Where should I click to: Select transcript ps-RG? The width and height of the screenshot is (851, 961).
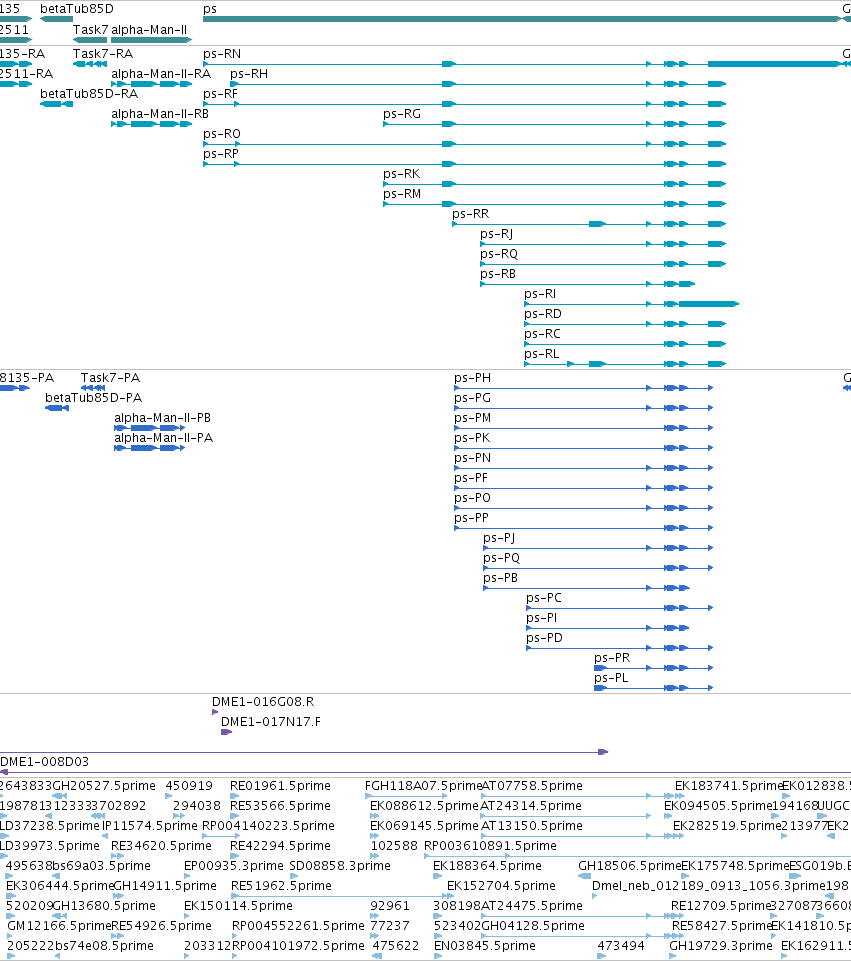click(x=554, y=124)
